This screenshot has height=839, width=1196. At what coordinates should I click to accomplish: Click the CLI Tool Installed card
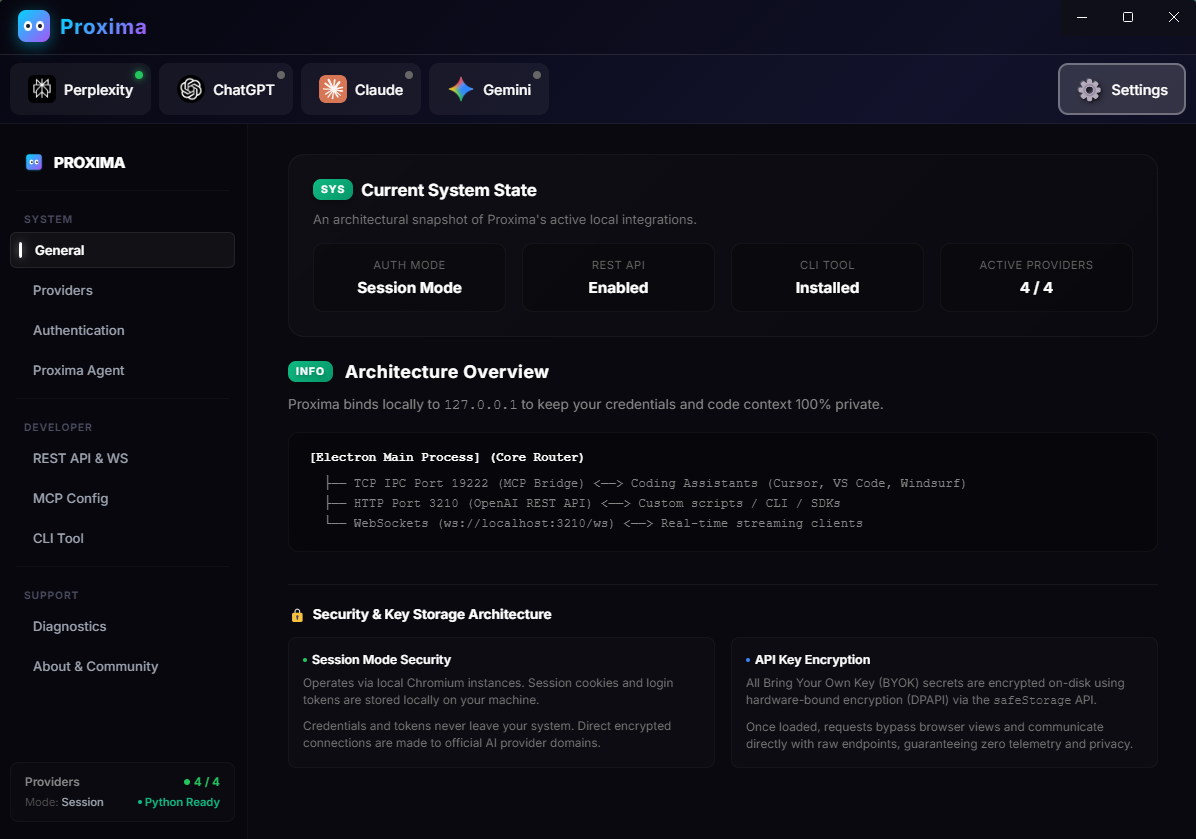tap(828, 277)
